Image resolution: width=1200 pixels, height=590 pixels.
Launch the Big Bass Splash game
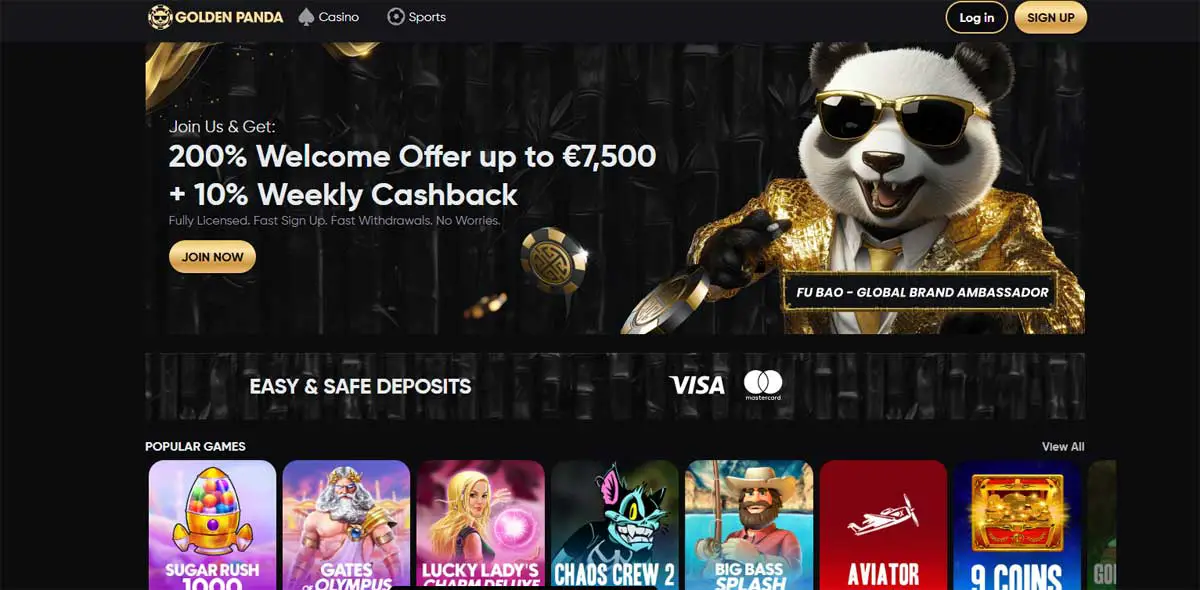click(x=748, y=525)
